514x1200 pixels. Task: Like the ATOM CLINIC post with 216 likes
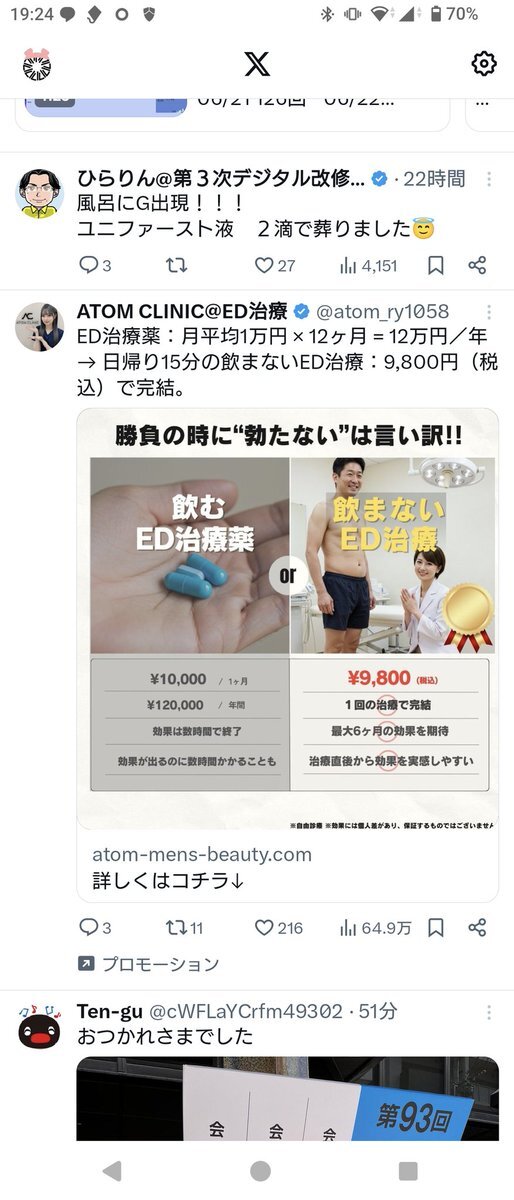[x=278, y=928]
